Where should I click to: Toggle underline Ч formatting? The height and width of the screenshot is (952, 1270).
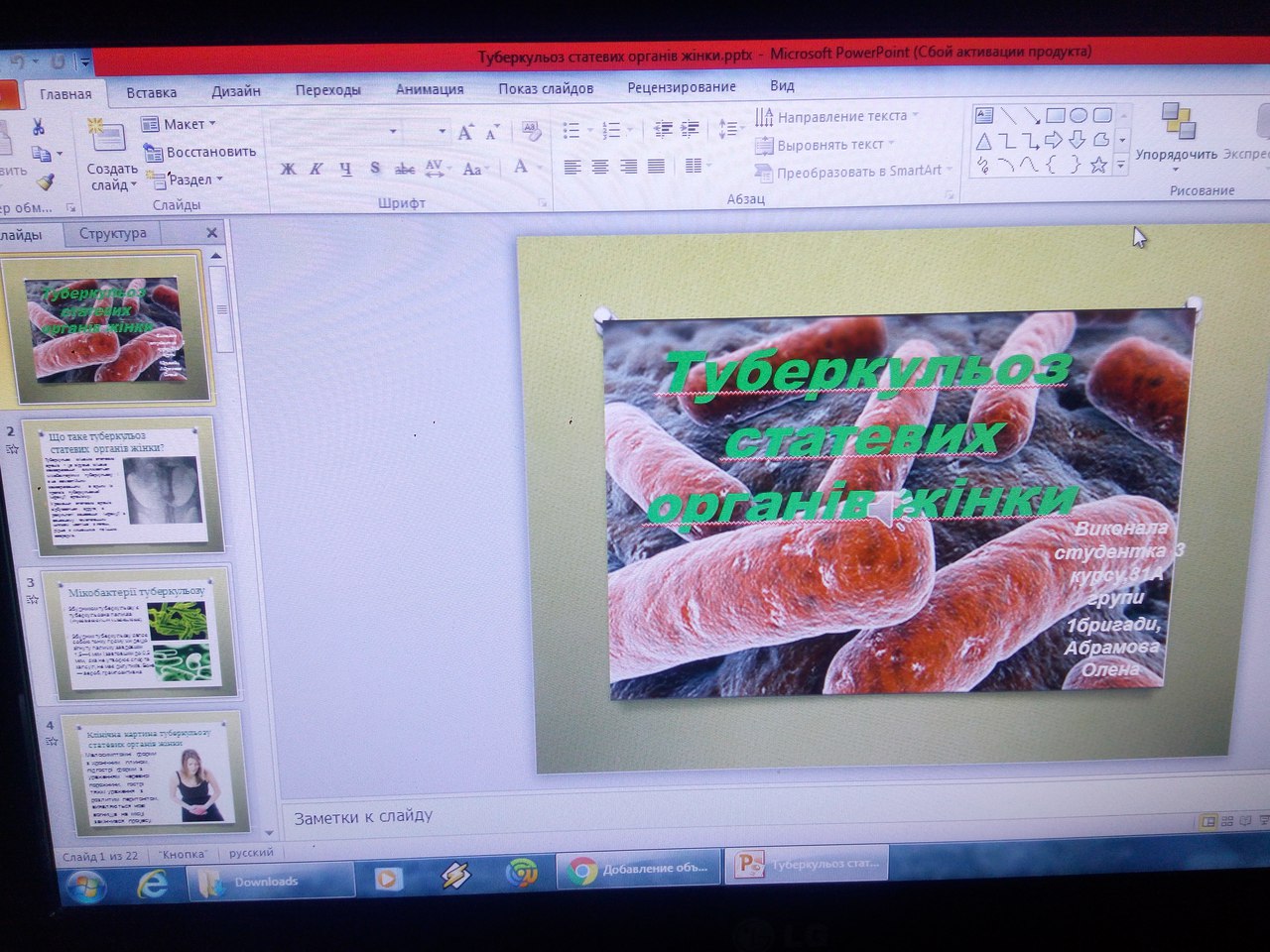[345, 169]
